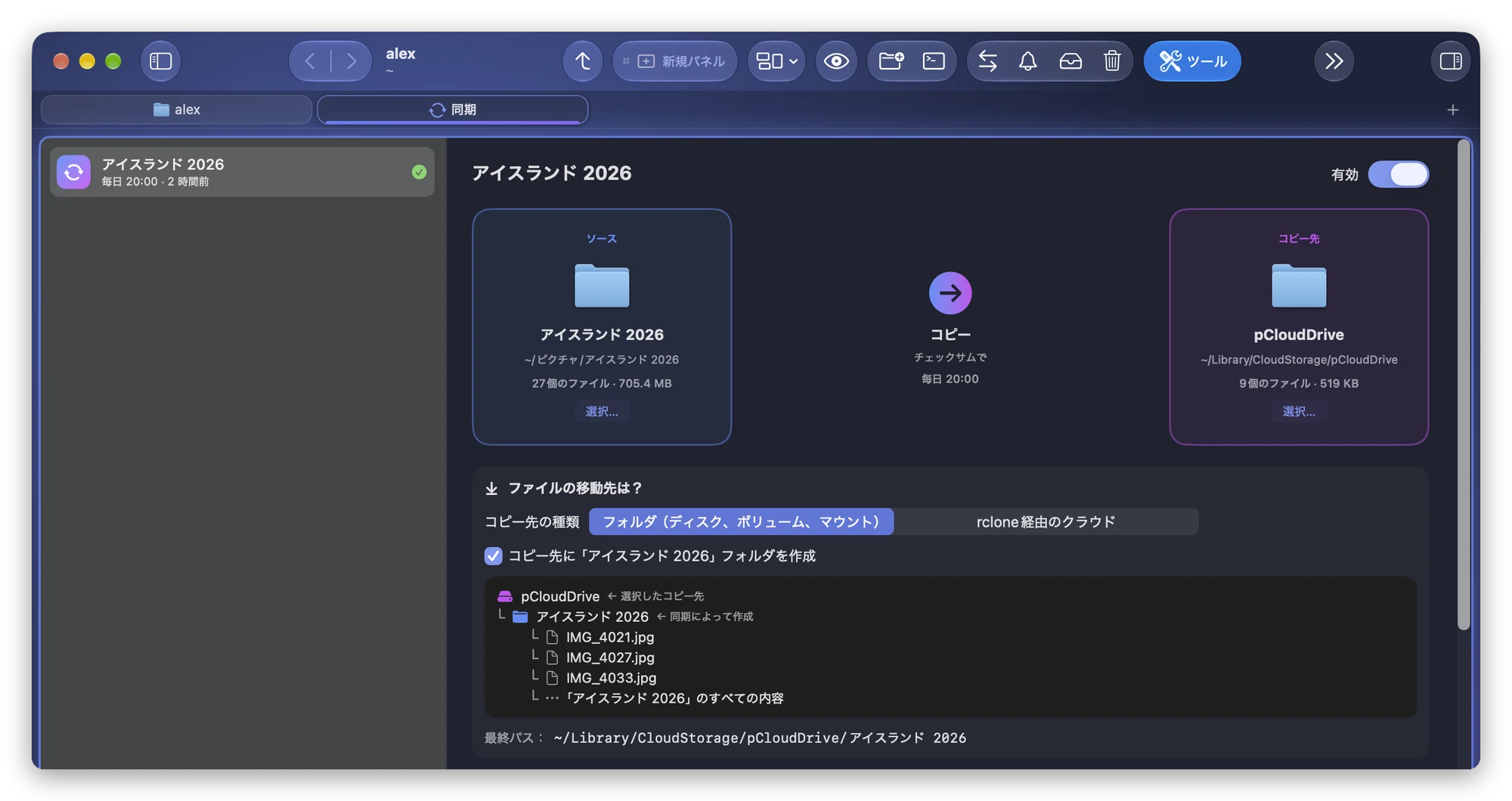Toggle the right sidebar panel icon

coord(1451,61)
